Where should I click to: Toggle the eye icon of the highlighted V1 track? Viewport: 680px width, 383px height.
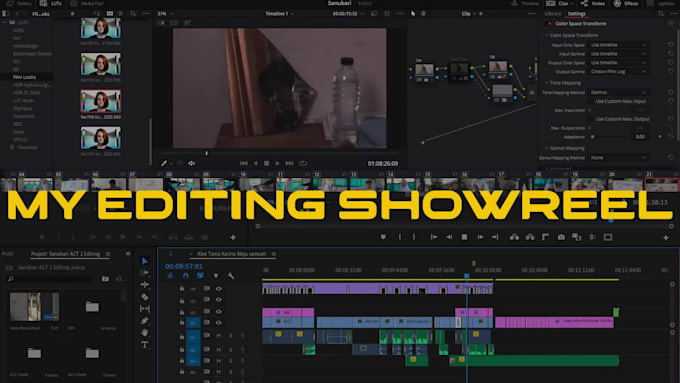pos(219,322)
